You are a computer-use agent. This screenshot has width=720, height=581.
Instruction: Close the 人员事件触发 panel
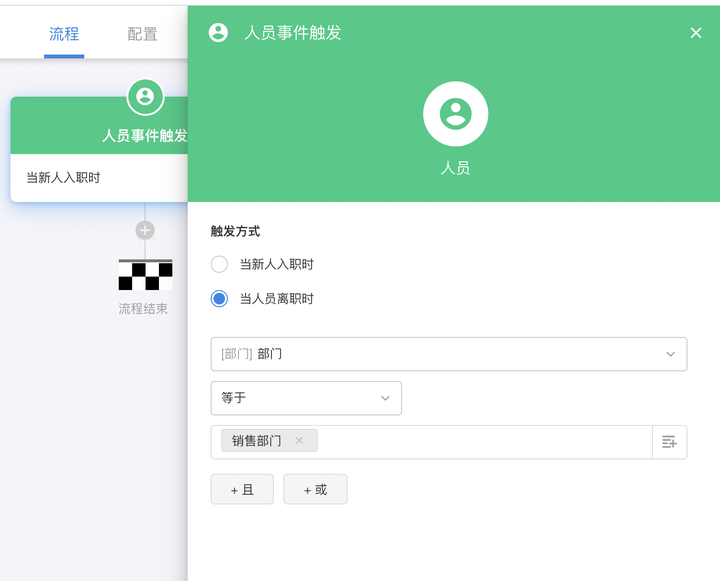pos(696,33)
